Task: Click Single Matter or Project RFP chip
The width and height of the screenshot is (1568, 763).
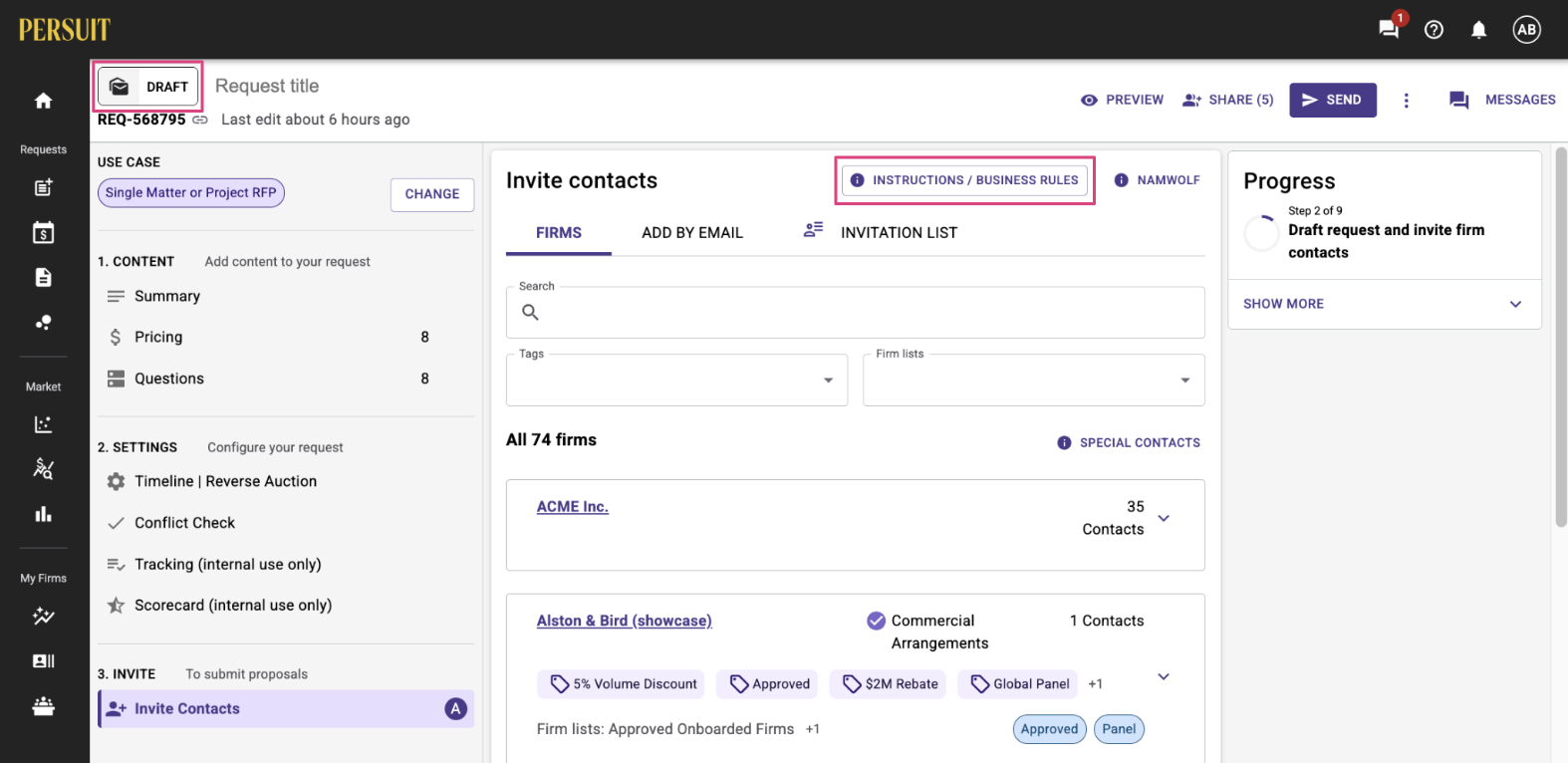Action: 191,193
